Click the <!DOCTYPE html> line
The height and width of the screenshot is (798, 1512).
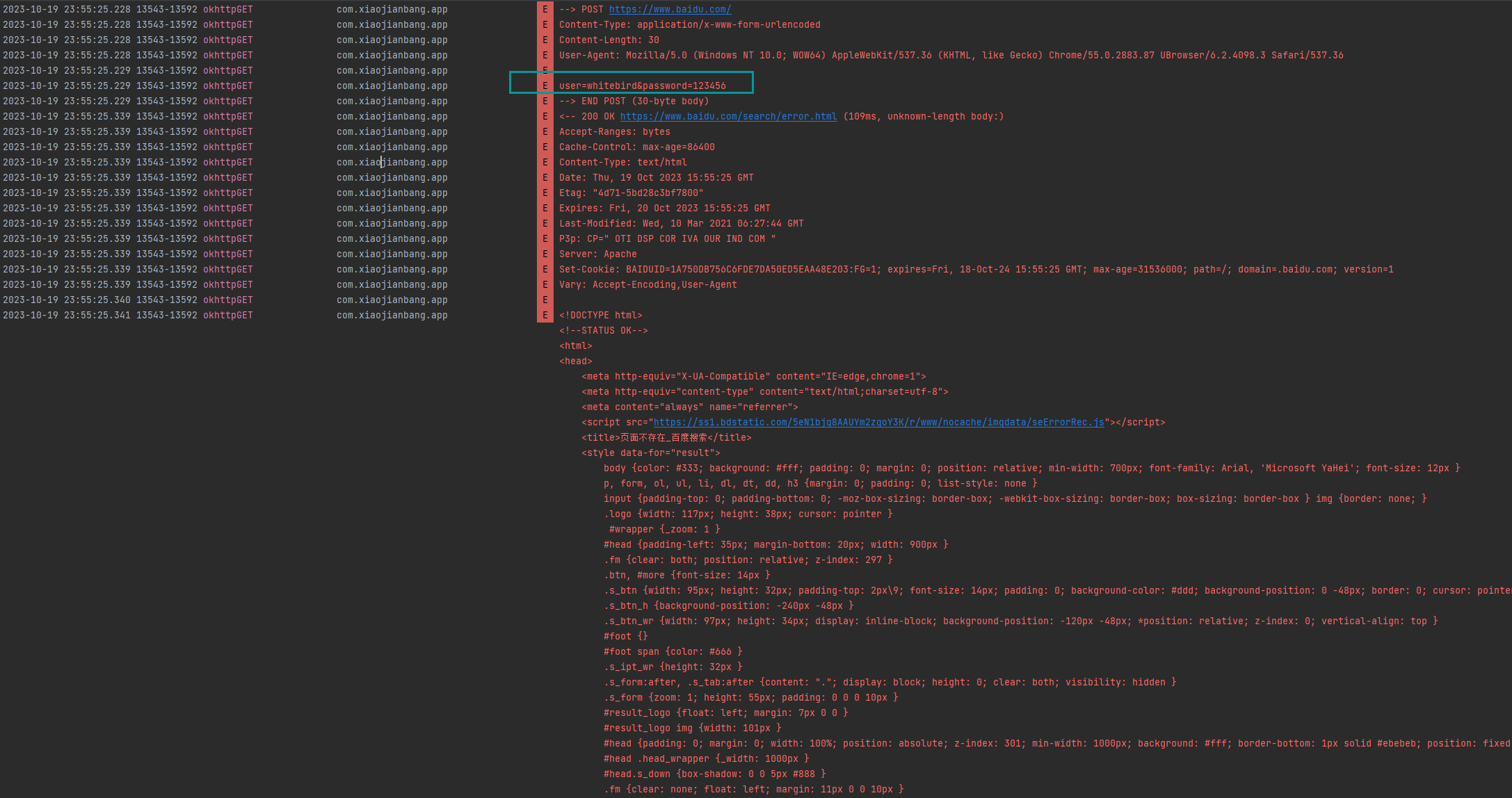click(600, 316)
